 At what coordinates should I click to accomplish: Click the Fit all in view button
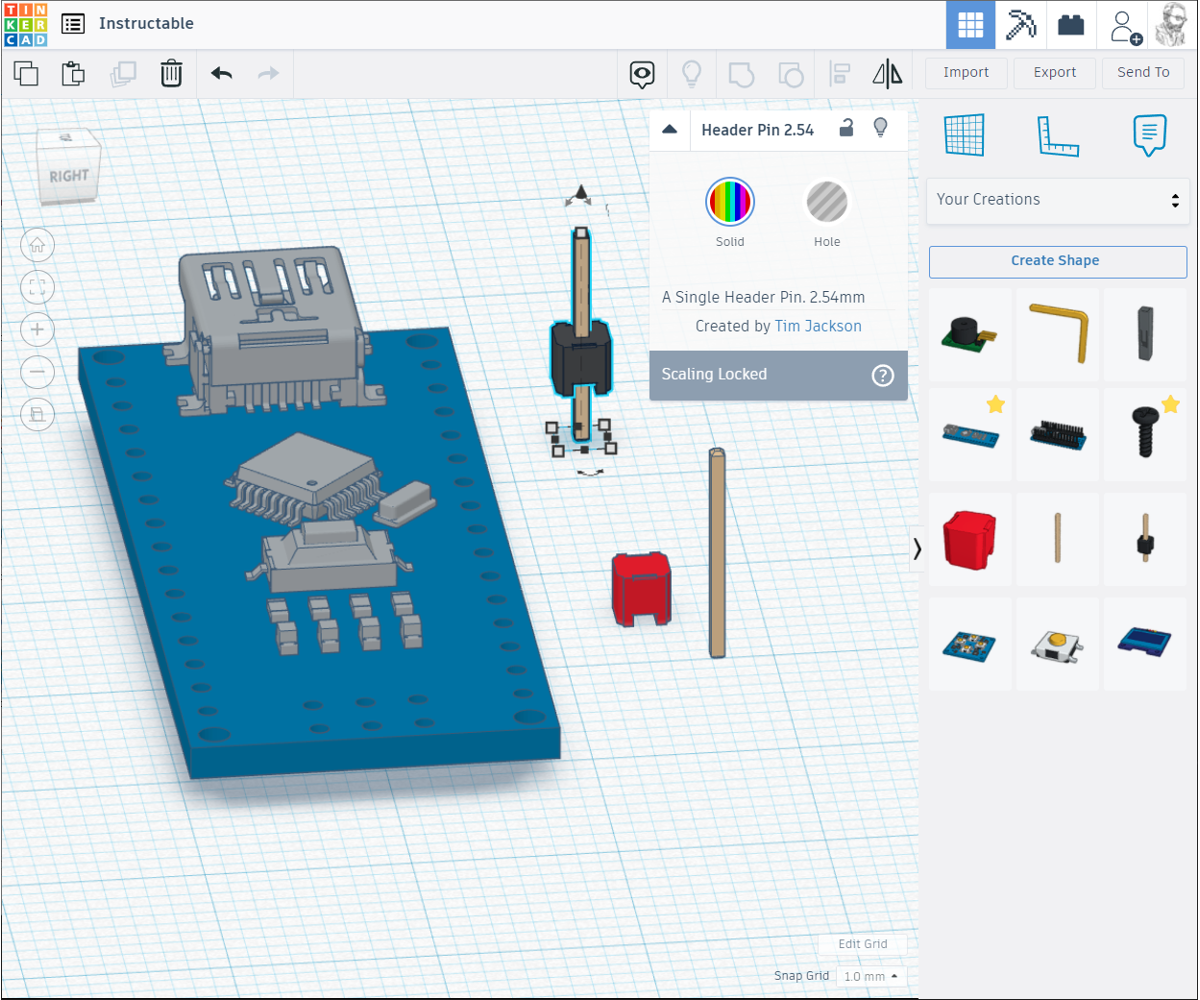click(38, 288)
